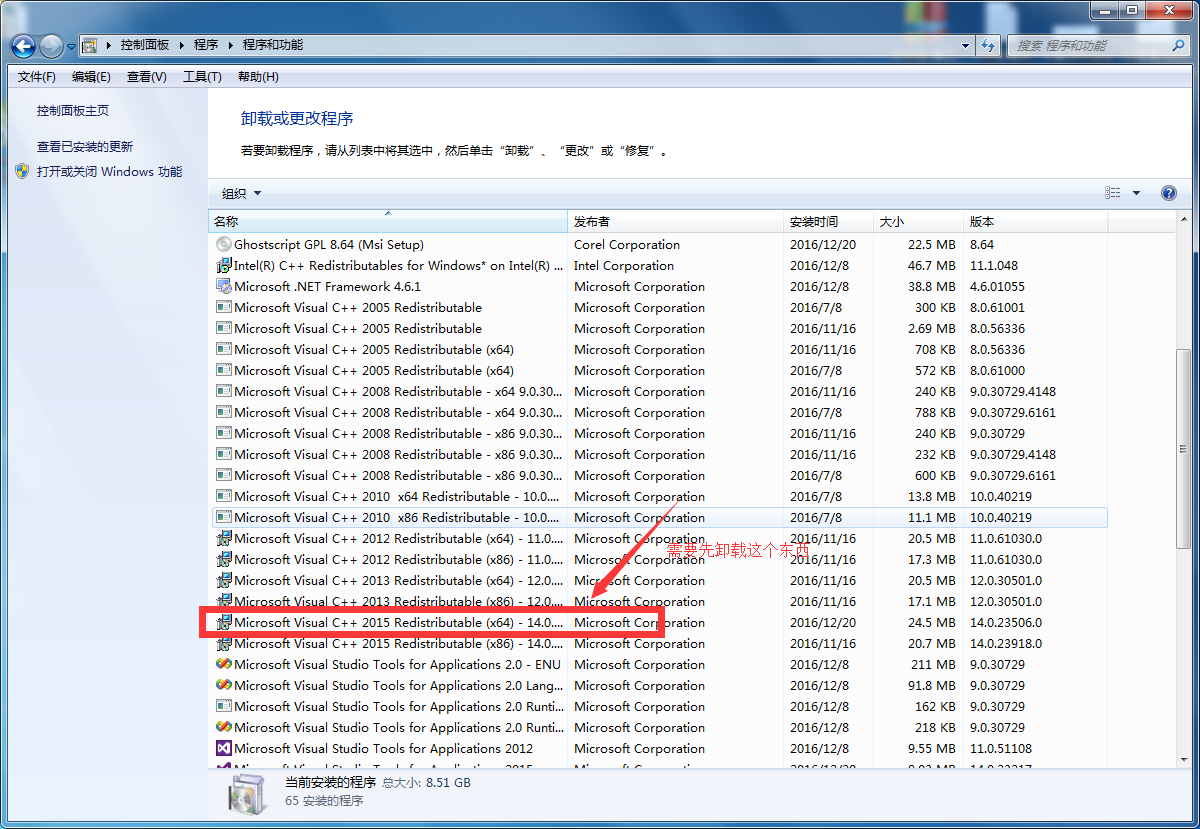The height and width of the screenshot is (829, 1200).
Task: Open the 组织 dropdown menu
Action: 241,194
